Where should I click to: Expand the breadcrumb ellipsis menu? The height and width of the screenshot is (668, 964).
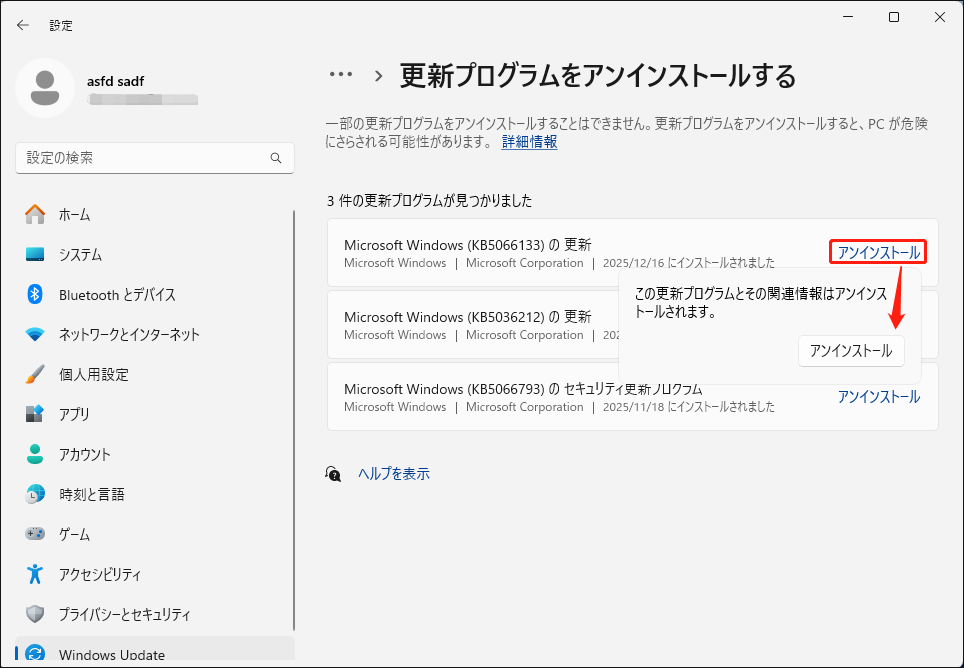[341, 74]
